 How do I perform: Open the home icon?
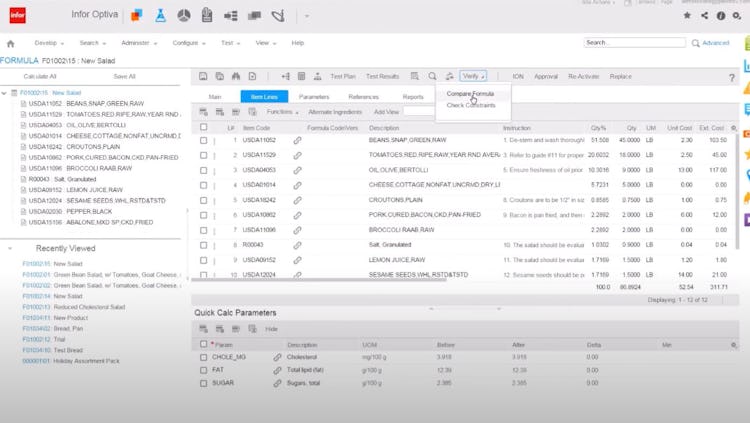point(11,44)
